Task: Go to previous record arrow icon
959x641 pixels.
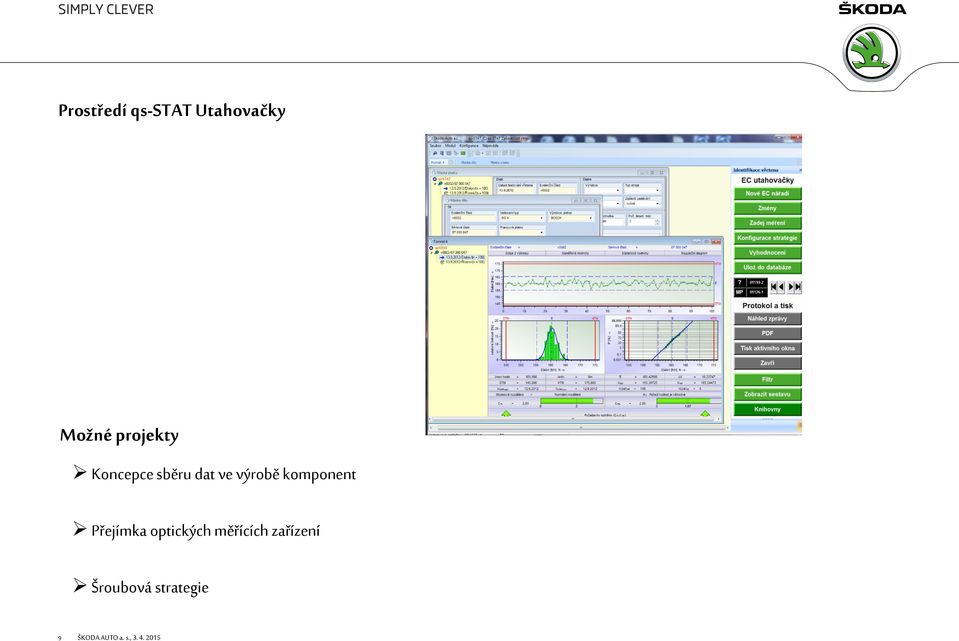Action: coord(781,286)
